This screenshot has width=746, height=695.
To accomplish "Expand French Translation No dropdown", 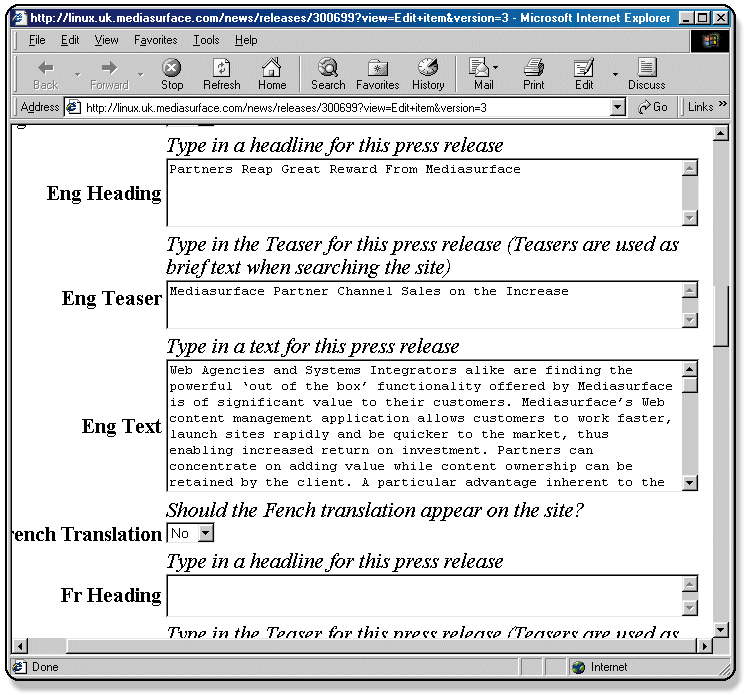I will coord(205,534).
